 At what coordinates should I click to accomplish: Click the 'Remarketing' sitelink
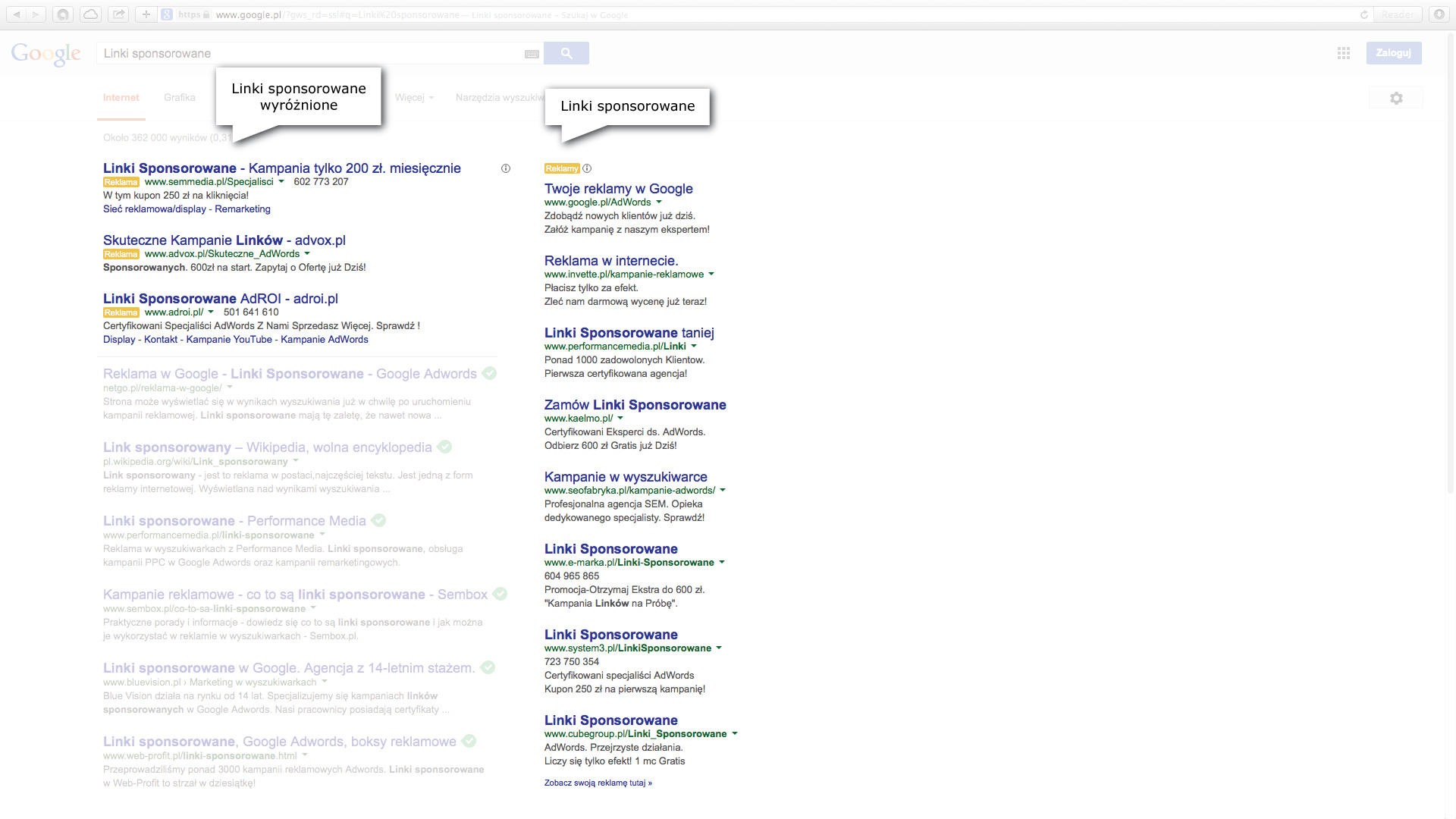click(x=243, y=209)
